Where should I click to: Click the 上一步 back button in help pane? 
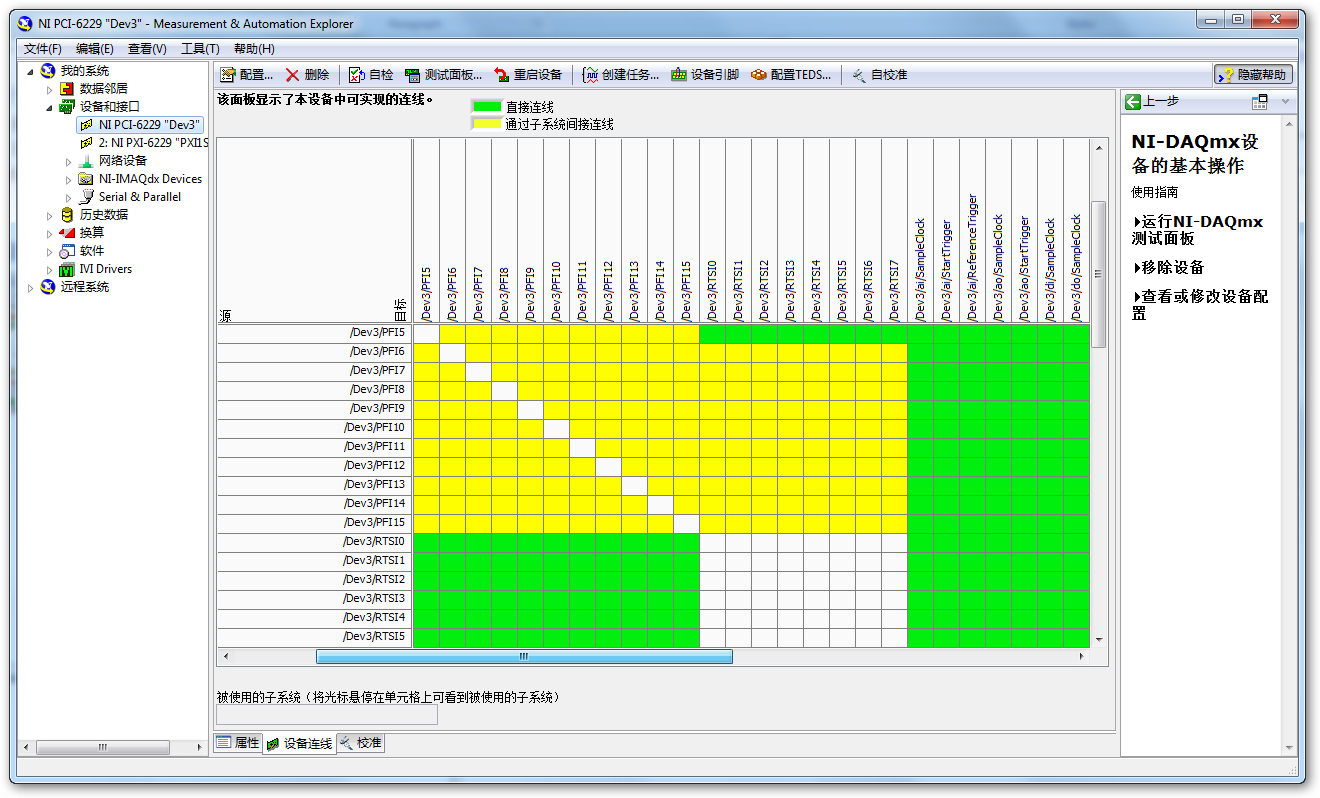(1153, 102)
